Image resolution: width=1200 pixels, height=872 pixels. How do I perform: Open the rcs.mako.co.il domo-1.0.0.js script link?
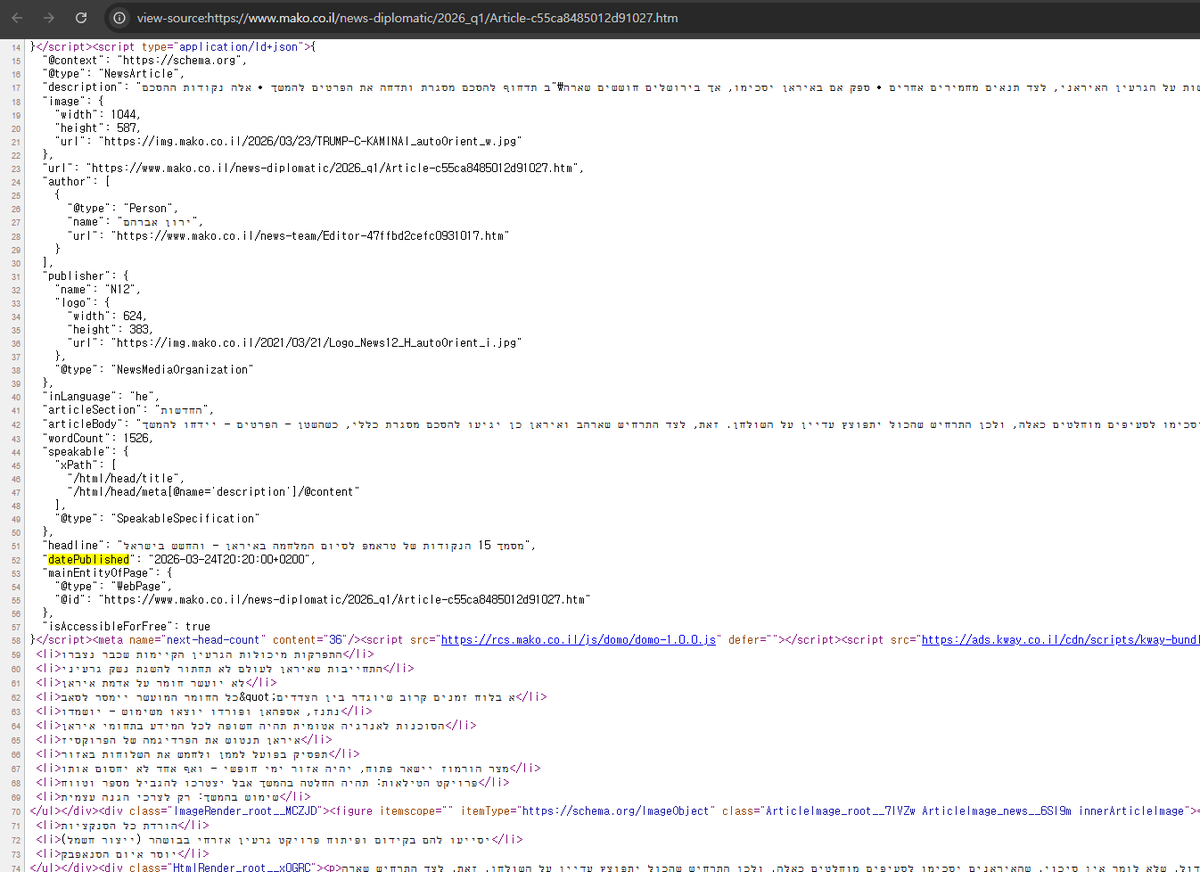[578, 639]
